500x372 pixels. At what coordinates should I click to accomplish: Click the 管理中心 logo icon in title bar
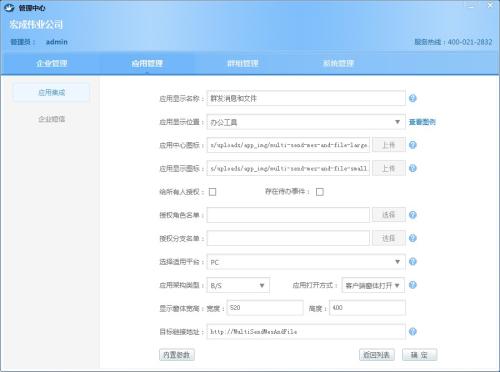(x=9, y=8)
